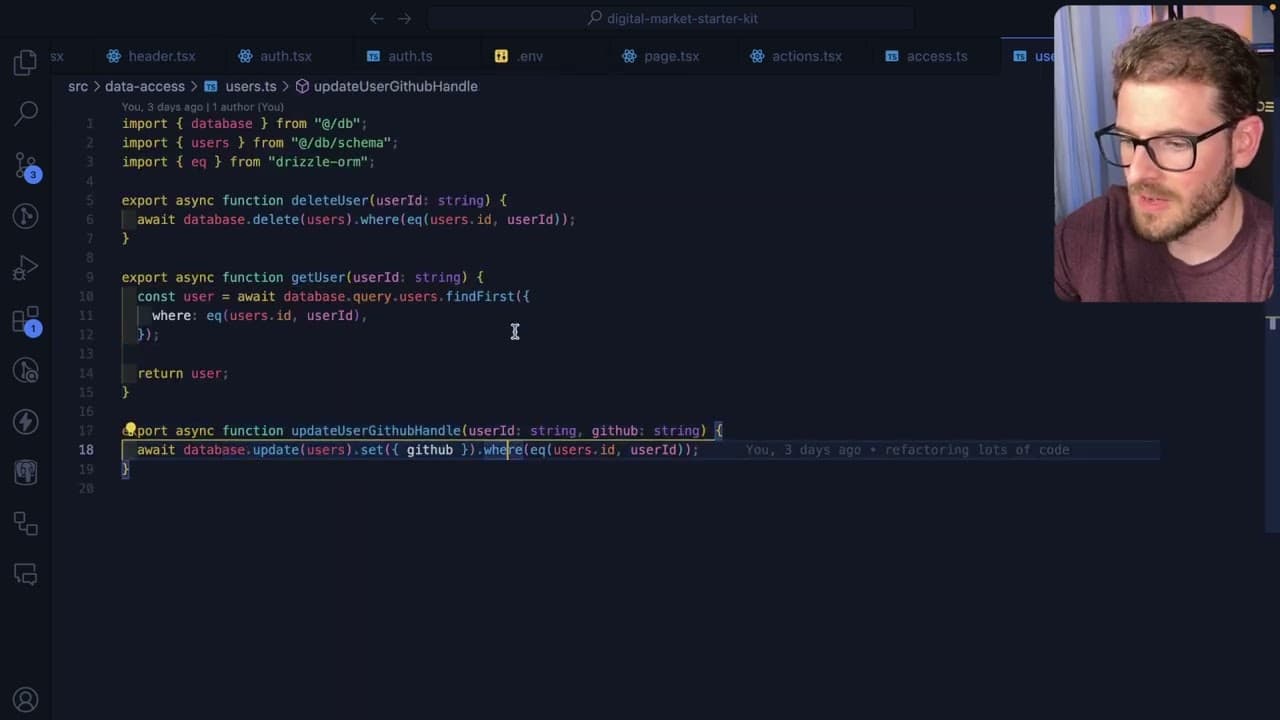The image size is (1280, 720).
Task: Go back using the left arrow
Action: (376, 18)
